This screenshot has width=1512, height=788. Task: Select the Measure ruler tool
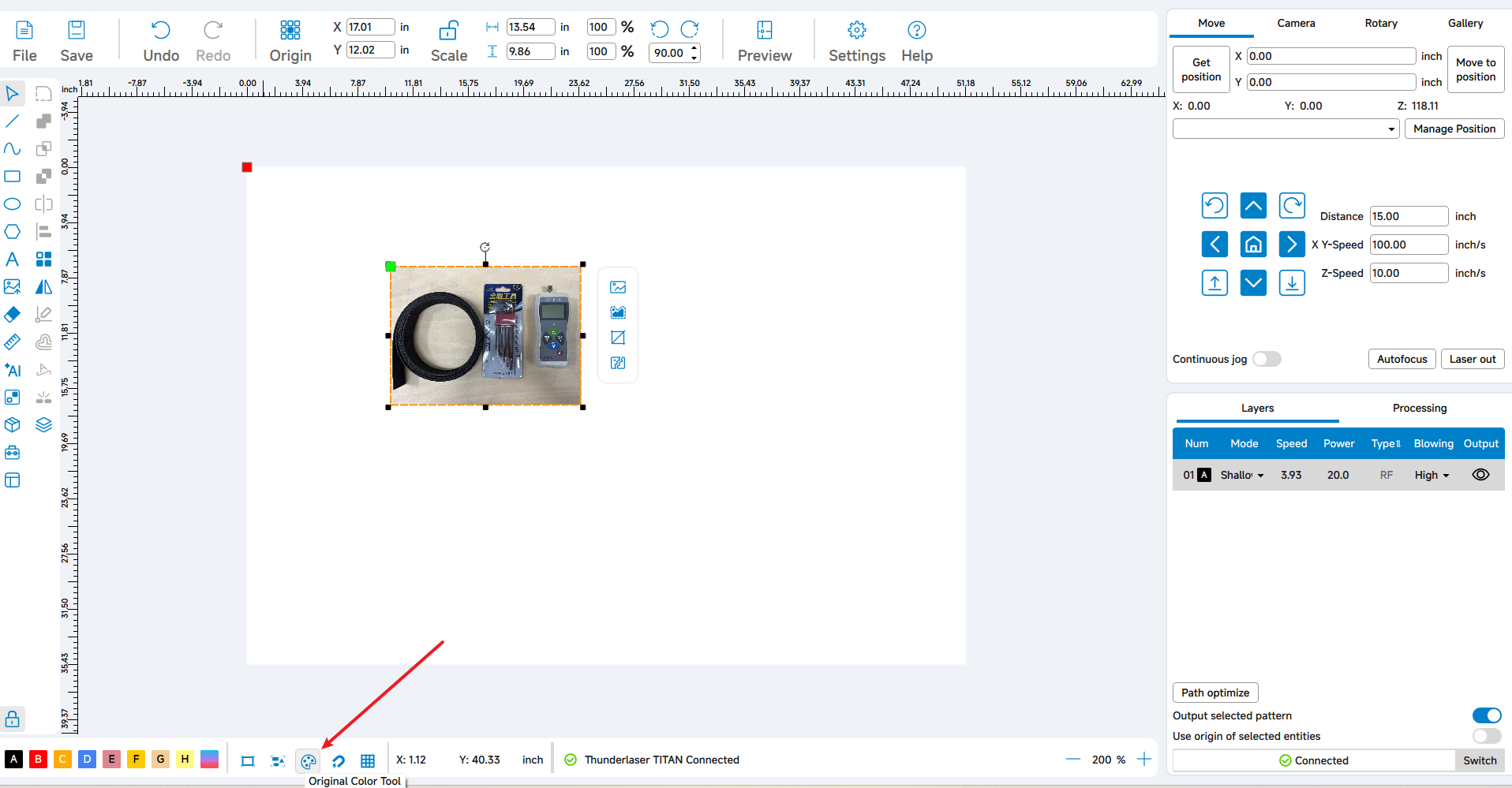pos(13,342)
